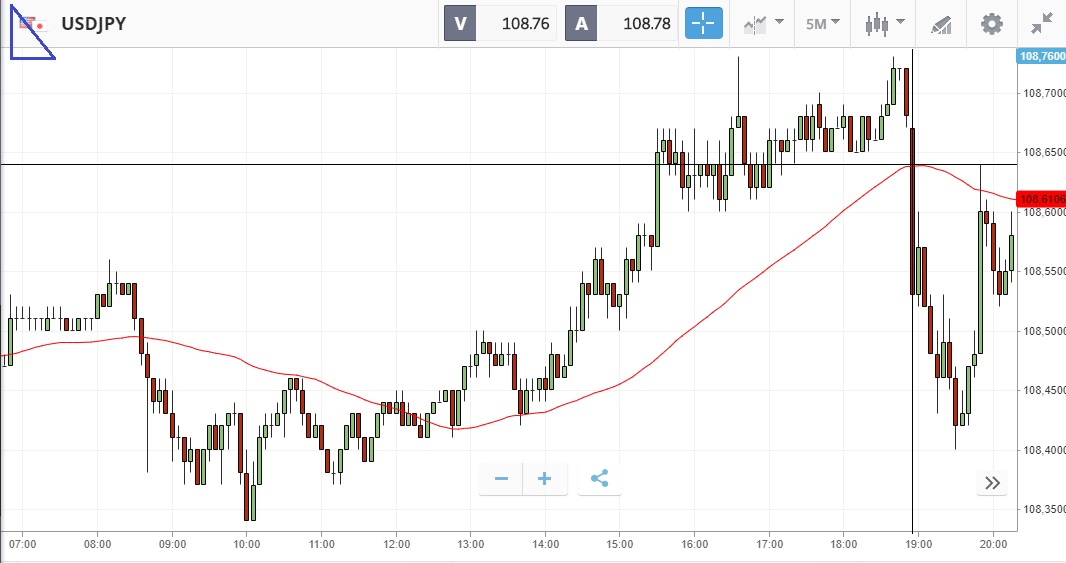
Task: Click the USDJPY instrument name
Action: (x=94, y=23)
